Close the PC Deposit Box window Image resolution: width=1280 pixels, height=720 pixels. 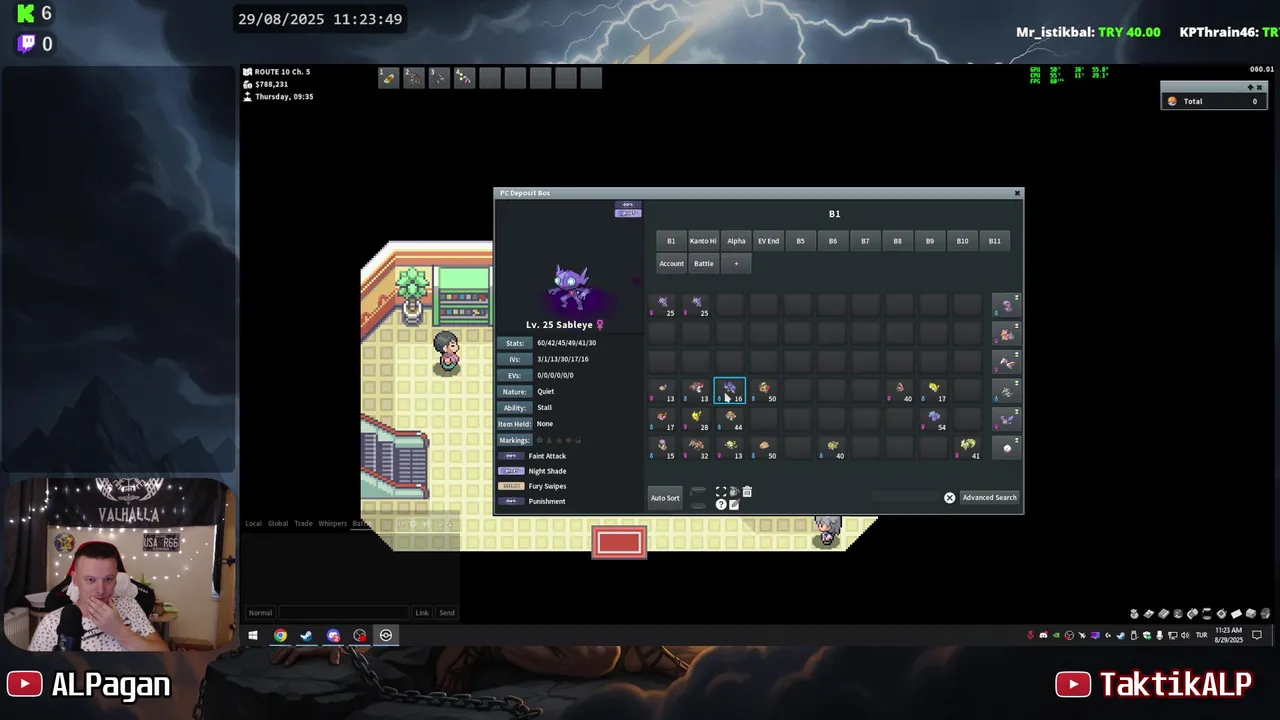[1017, 193]
